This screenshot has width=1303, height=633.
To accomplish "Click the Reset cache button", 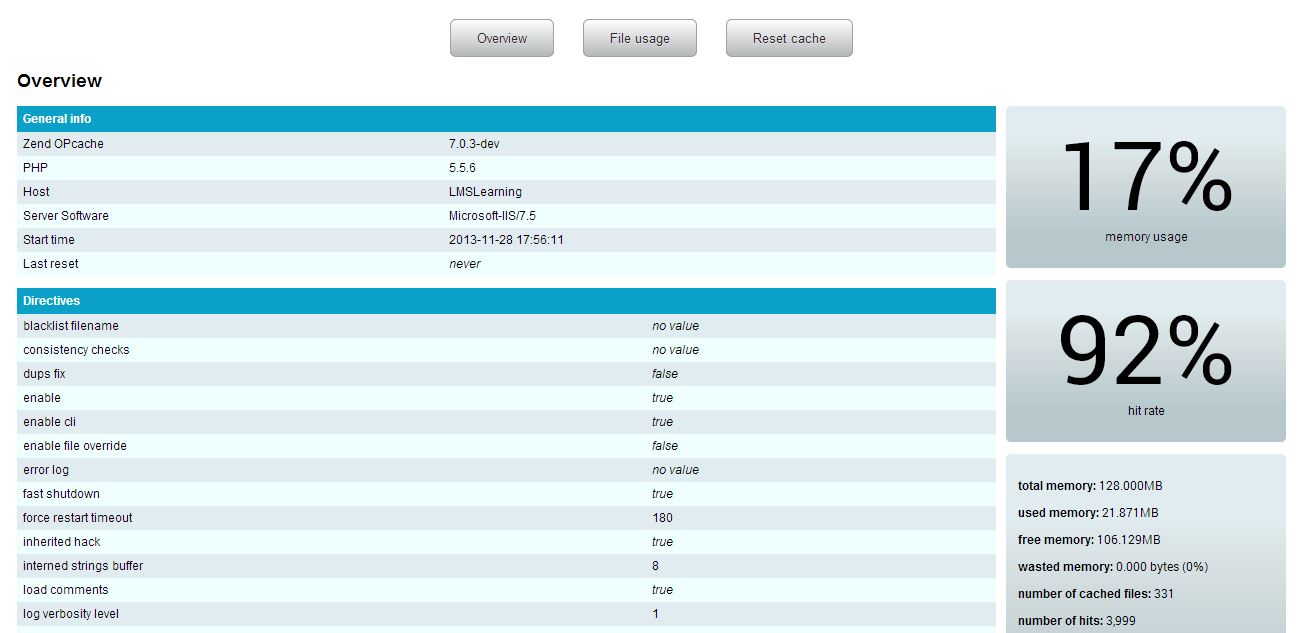I will [789, 38].
